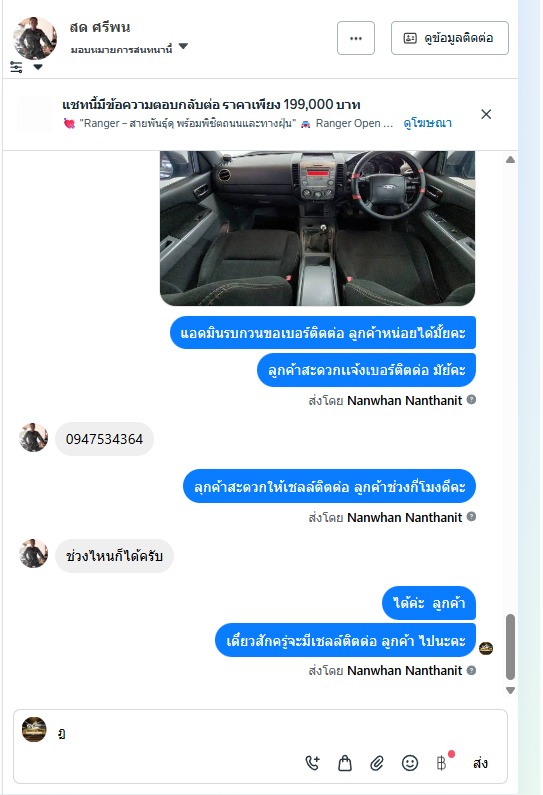
Task: Expand the small arrow beside filter icon
Action: click(x=38, y=67)
